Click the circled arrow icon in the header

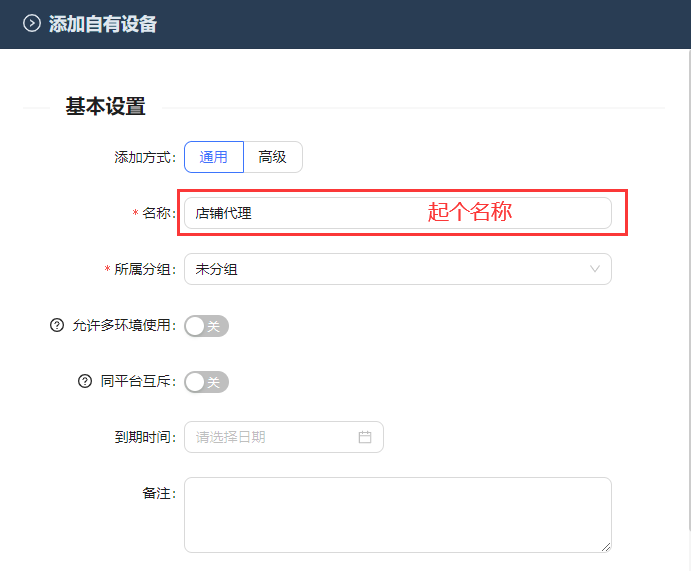pos(31,24)
